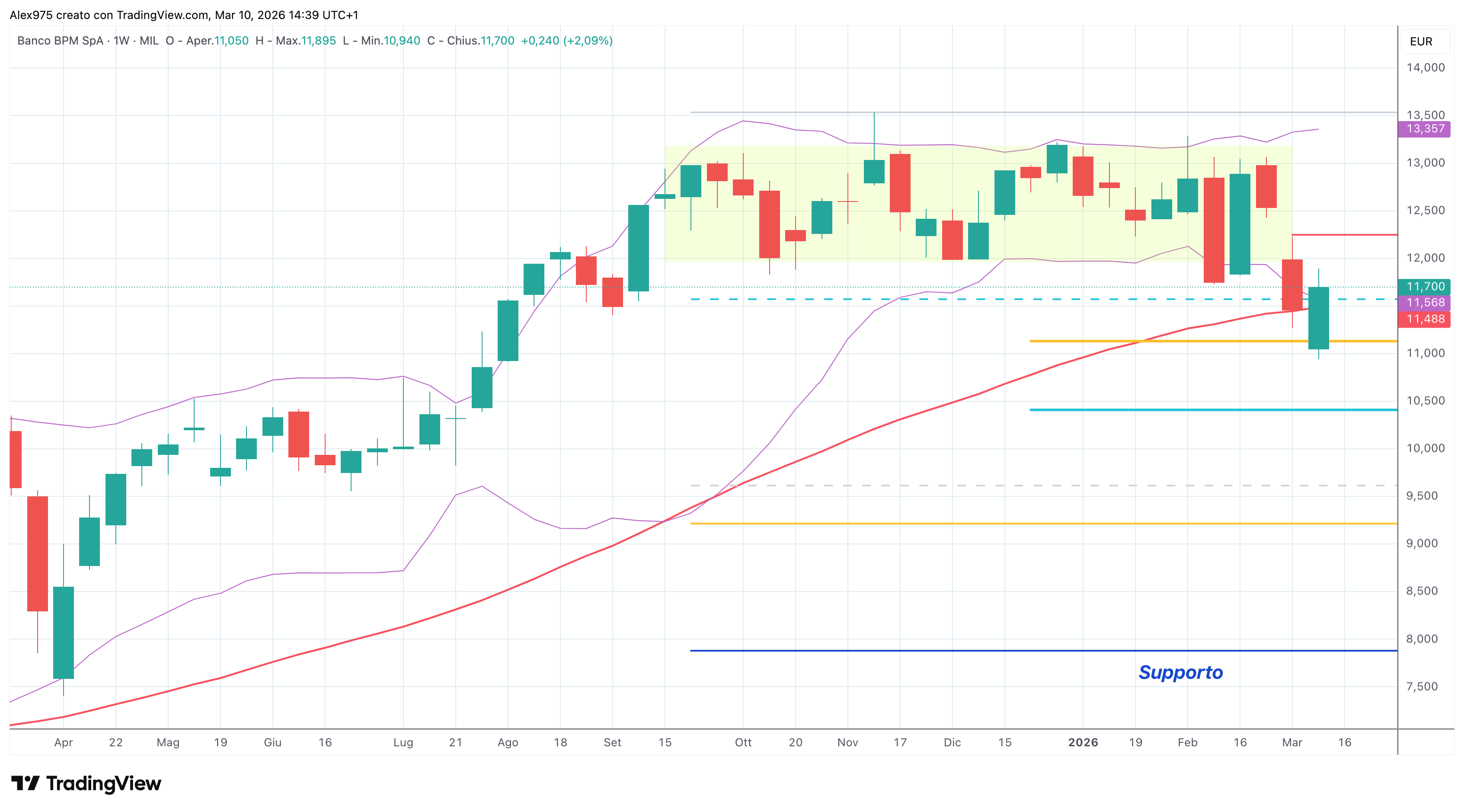Screen dimensions: 1464x812
Task: Click the Banco BPM SpA symbol title
Action: click(60, 41)
